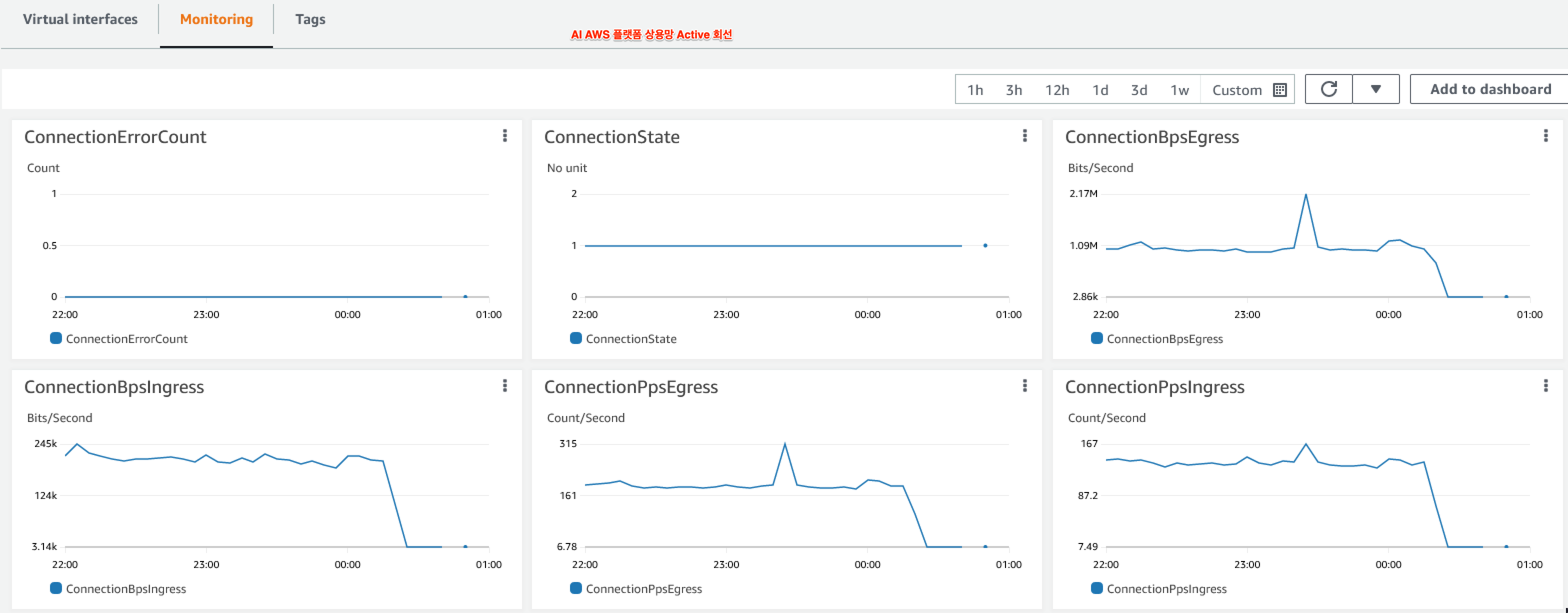Click the refresh graphs icon

click(x=1328, y=89)
